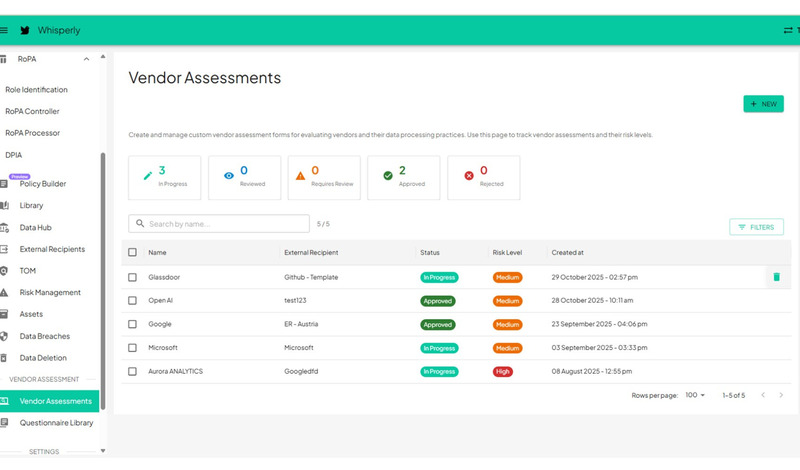
Task: Click the Reviewed eye icon card
Action: tap(230, 175)
